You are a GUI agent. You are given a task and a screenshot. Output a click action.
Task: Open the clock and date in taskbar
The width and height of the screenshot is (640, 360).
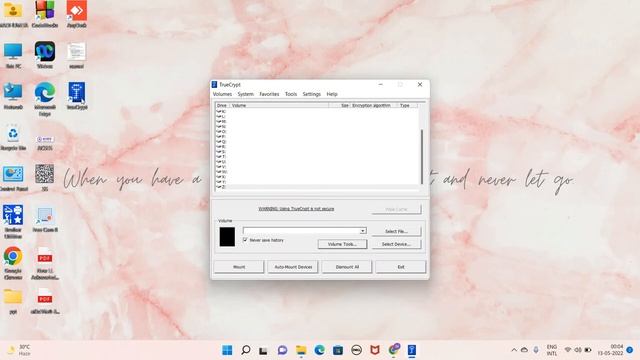(x=611, y=350)
